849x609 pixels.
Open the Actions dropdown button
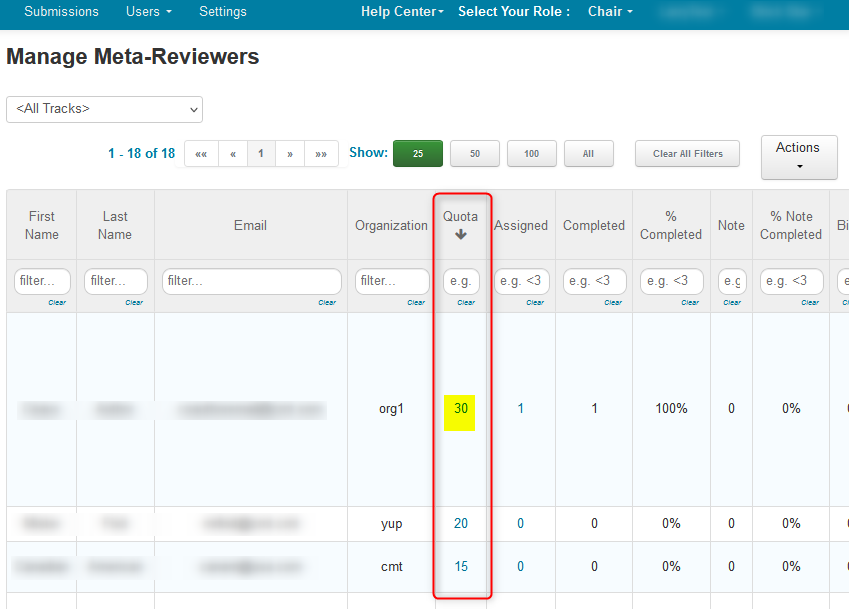coord(799,157)
